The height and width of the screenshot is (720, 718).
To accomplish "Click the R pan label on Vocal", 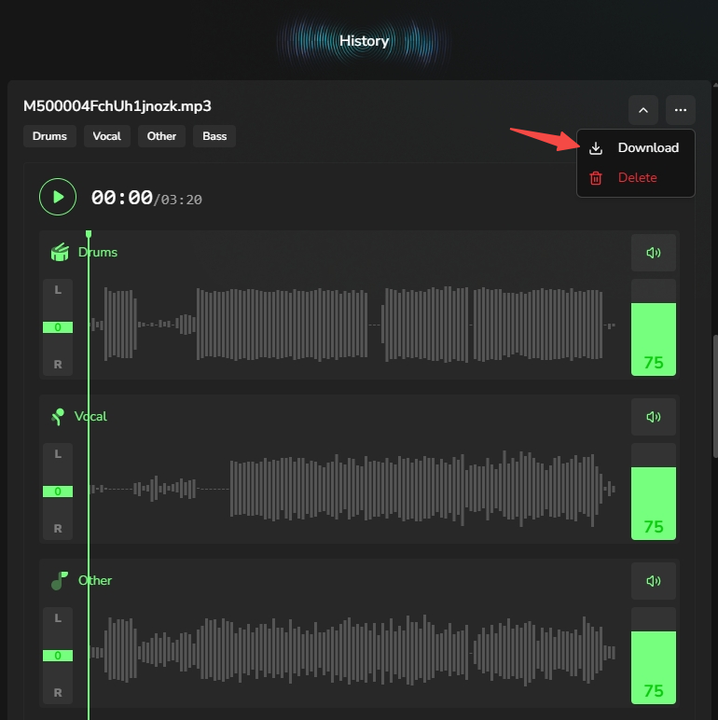I will (58, 529).
